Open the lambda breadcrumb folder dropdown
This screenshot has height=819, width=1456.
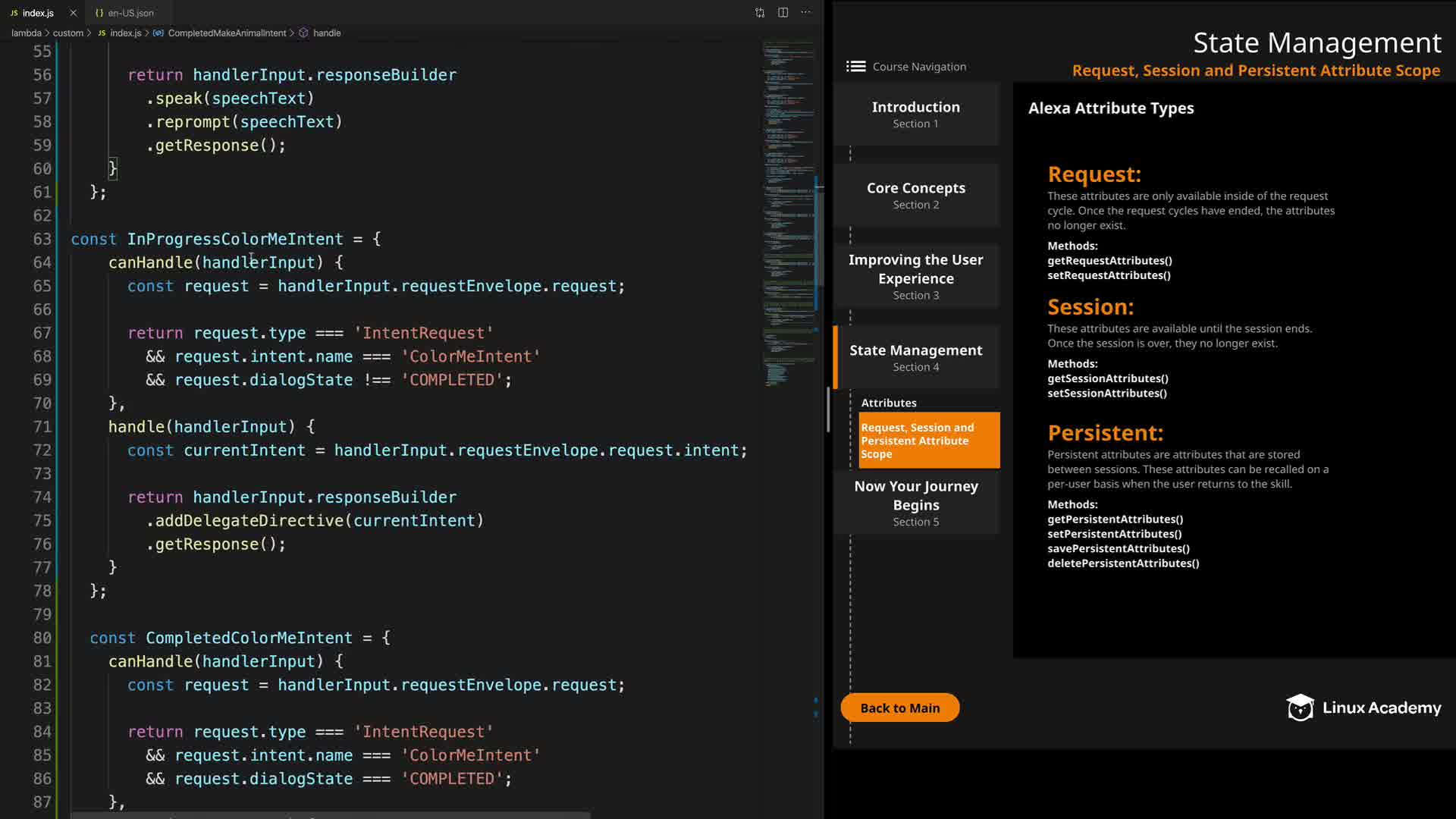[26, 33]
